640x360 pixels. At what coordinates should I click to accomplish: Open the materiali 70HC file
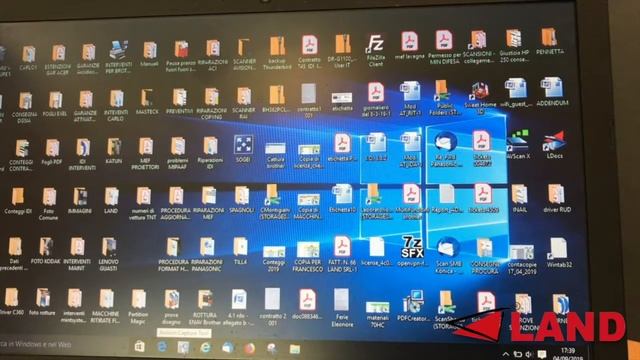tap(377, 307)
